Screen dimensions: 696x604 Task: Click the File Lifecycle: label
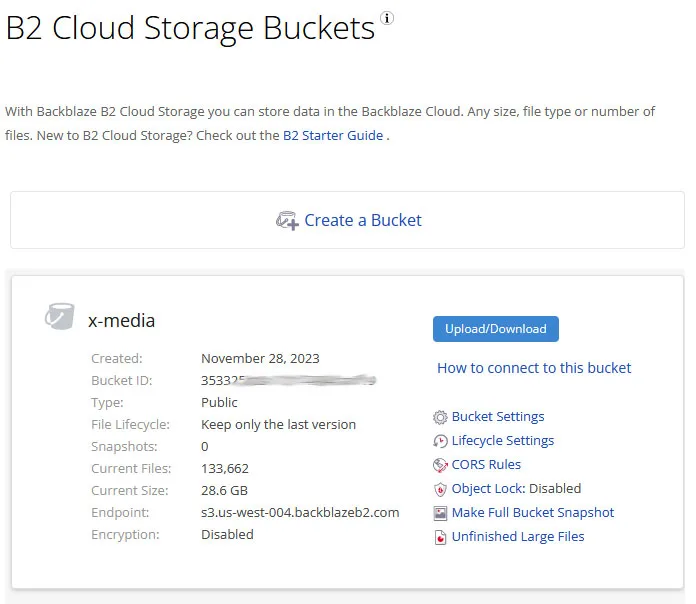click(x=130, y=425)
